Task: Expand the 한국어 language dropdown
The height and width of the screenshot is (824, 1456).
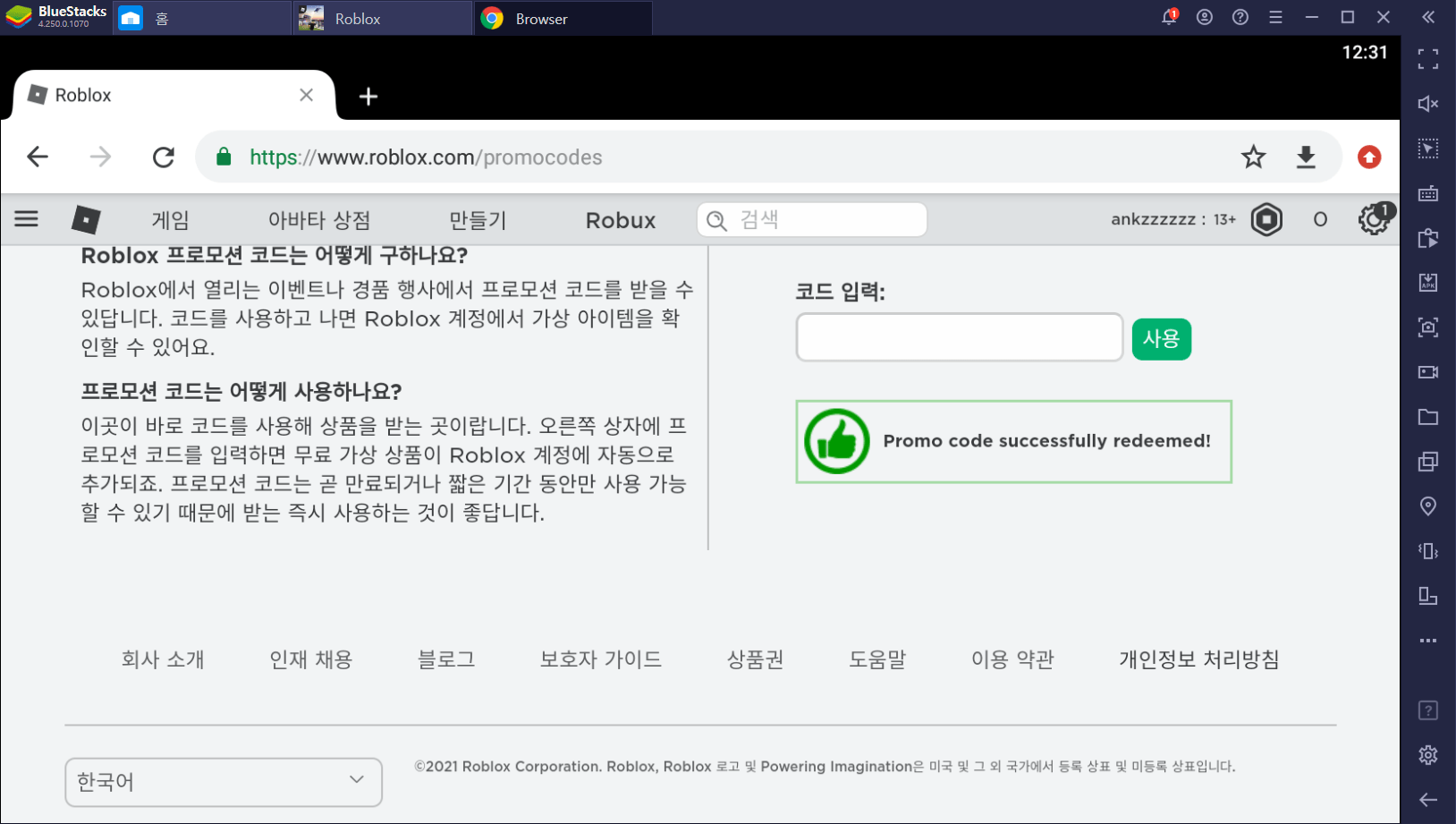Action: (x=224, y=782)
